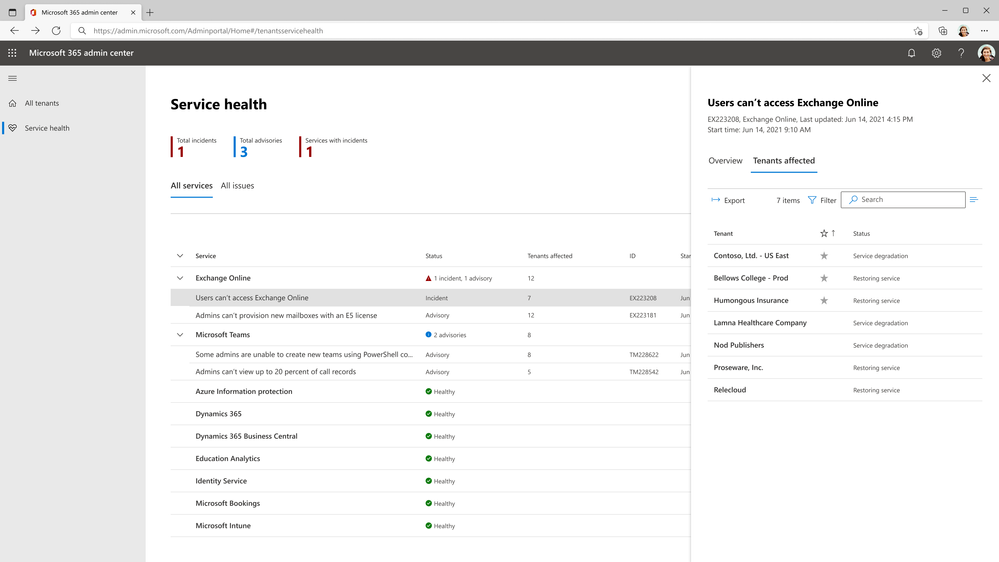
Task: Select the Relecloud tenant row
Action: click(844, 390)
